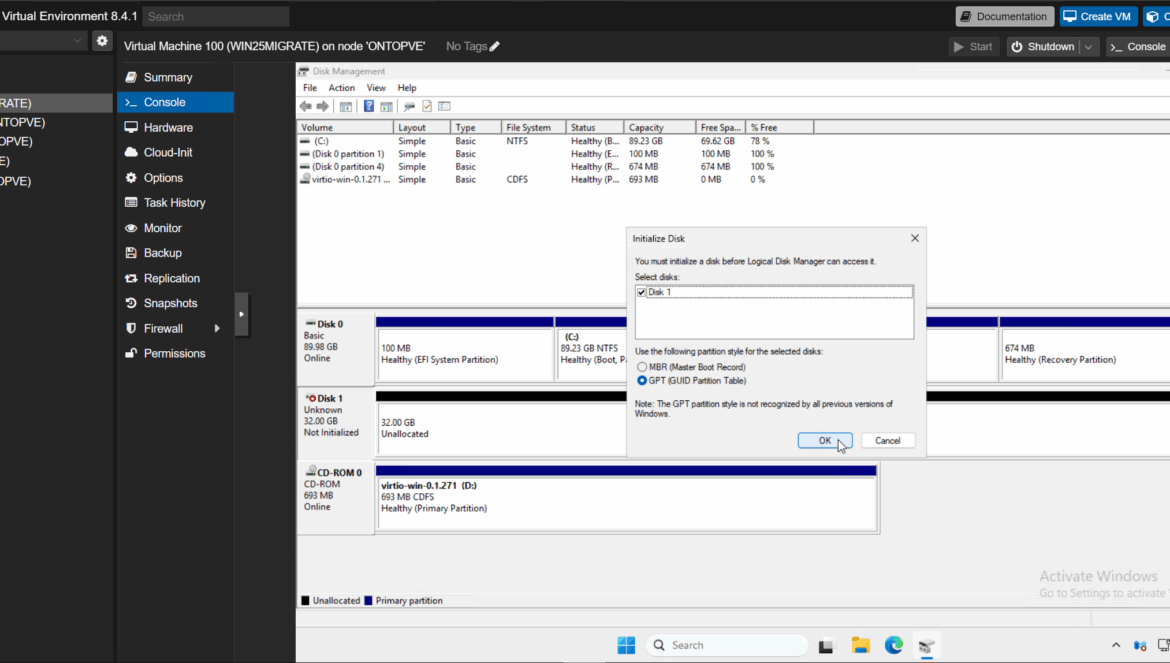
Task: Click the Disk Management taskbar icon
Action: pyautogui.click(x=927, y=646)
